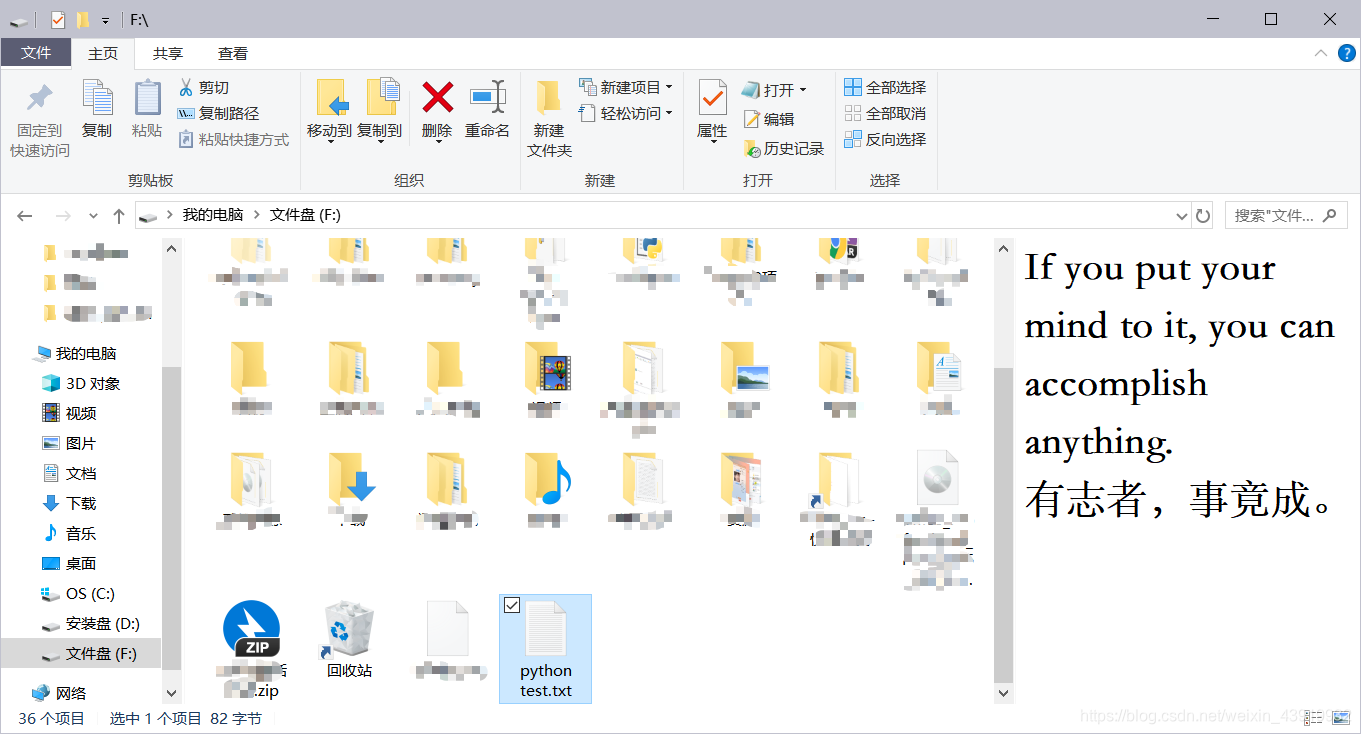1361x734 pixels.
Task: Select My Computer (我的电脑) in sidebar
Action: (x=75, y=354)
